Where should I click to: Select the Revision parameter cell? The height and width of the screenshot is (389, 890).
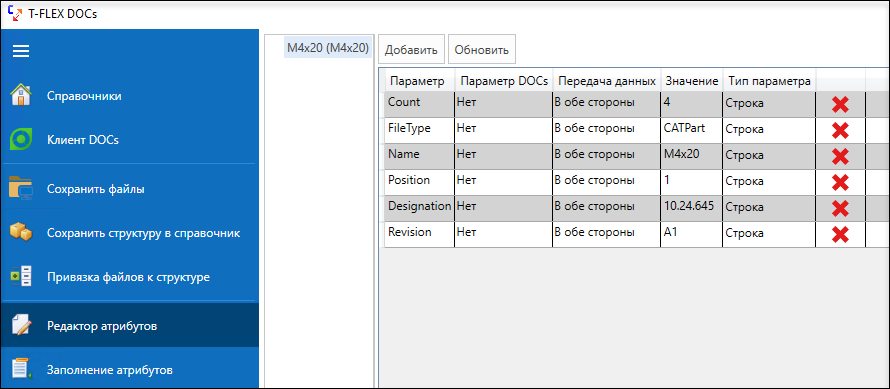pos(419,235)
